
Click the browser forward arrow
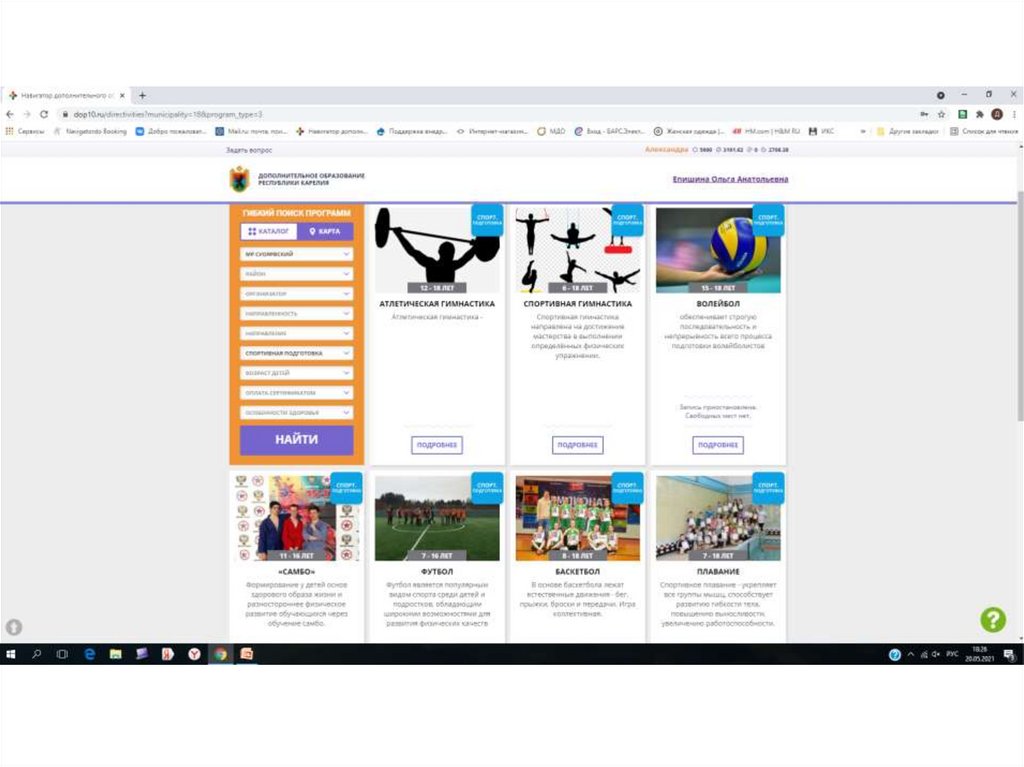(x=27, y=114)
